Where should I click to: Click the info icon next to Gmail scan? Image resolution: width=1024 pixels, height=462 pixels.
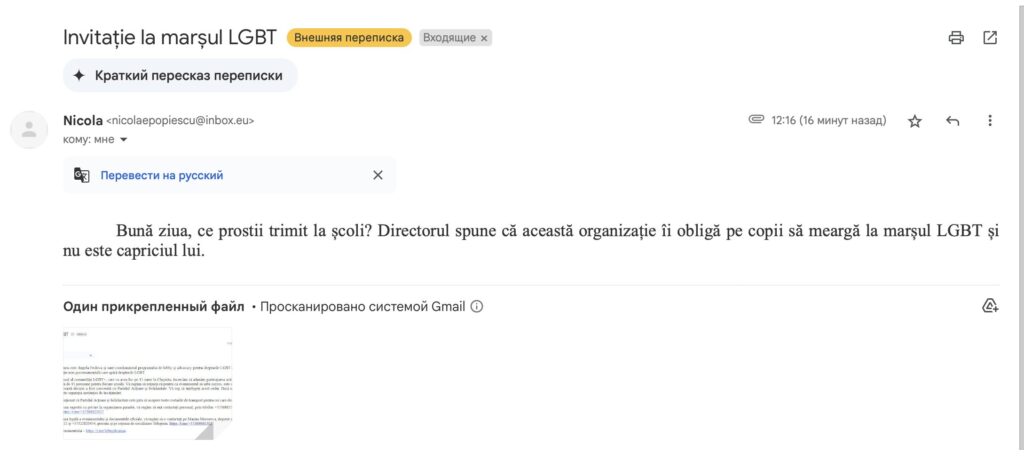(x=477, y=306)
